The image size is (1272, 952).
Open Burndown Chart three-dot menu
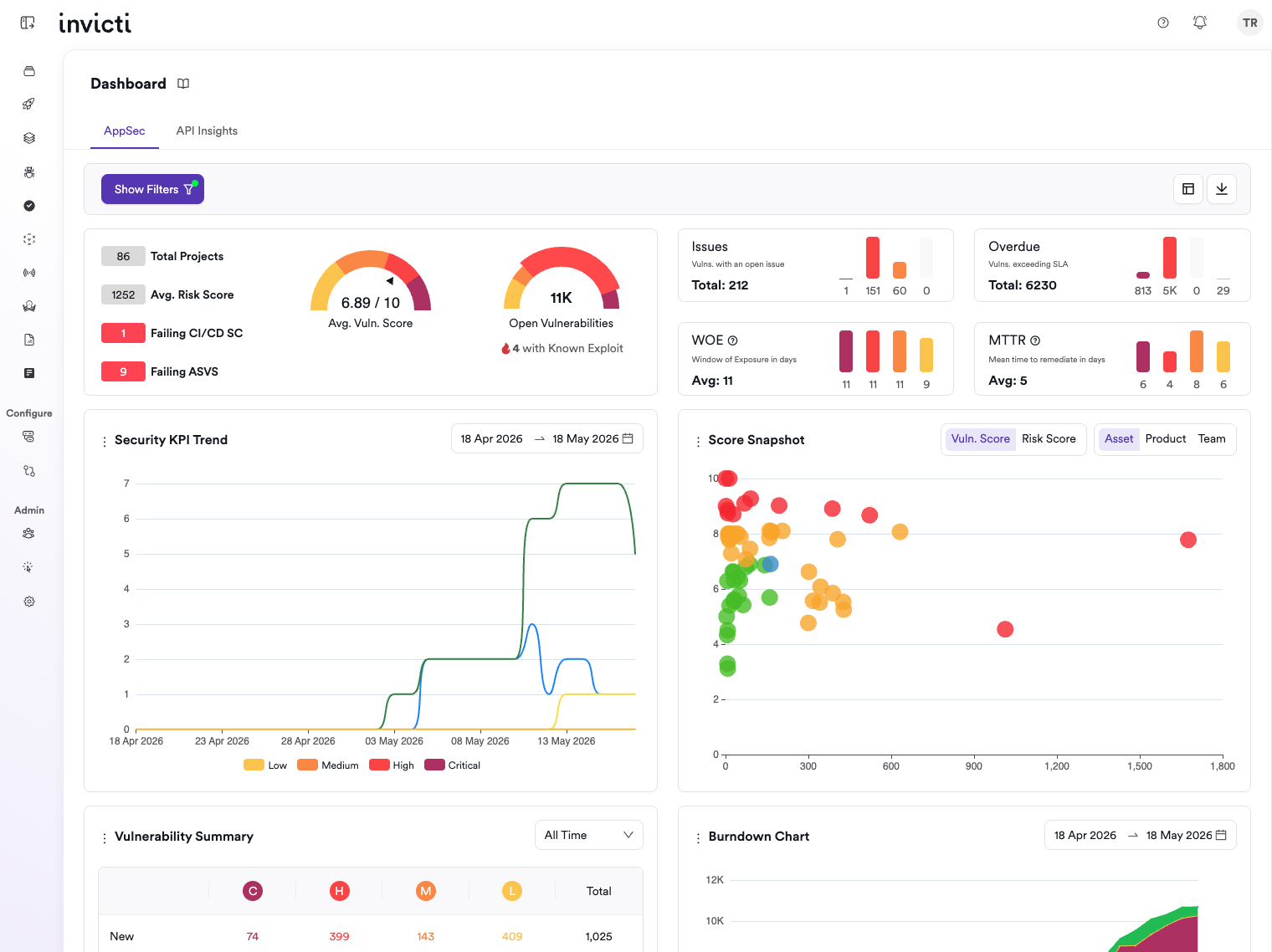pyautogui.click(x=698, y=837)
